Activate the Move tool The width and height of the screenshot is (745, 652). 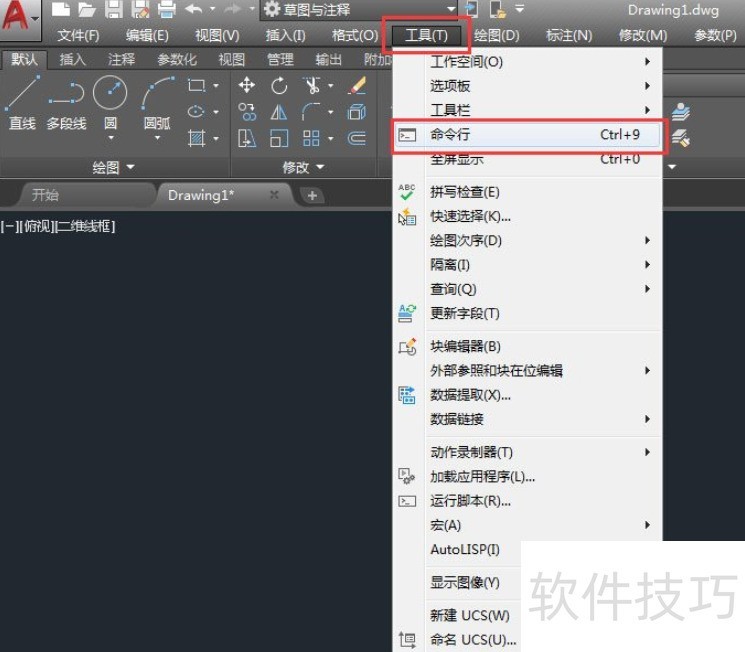click(247, 86)
